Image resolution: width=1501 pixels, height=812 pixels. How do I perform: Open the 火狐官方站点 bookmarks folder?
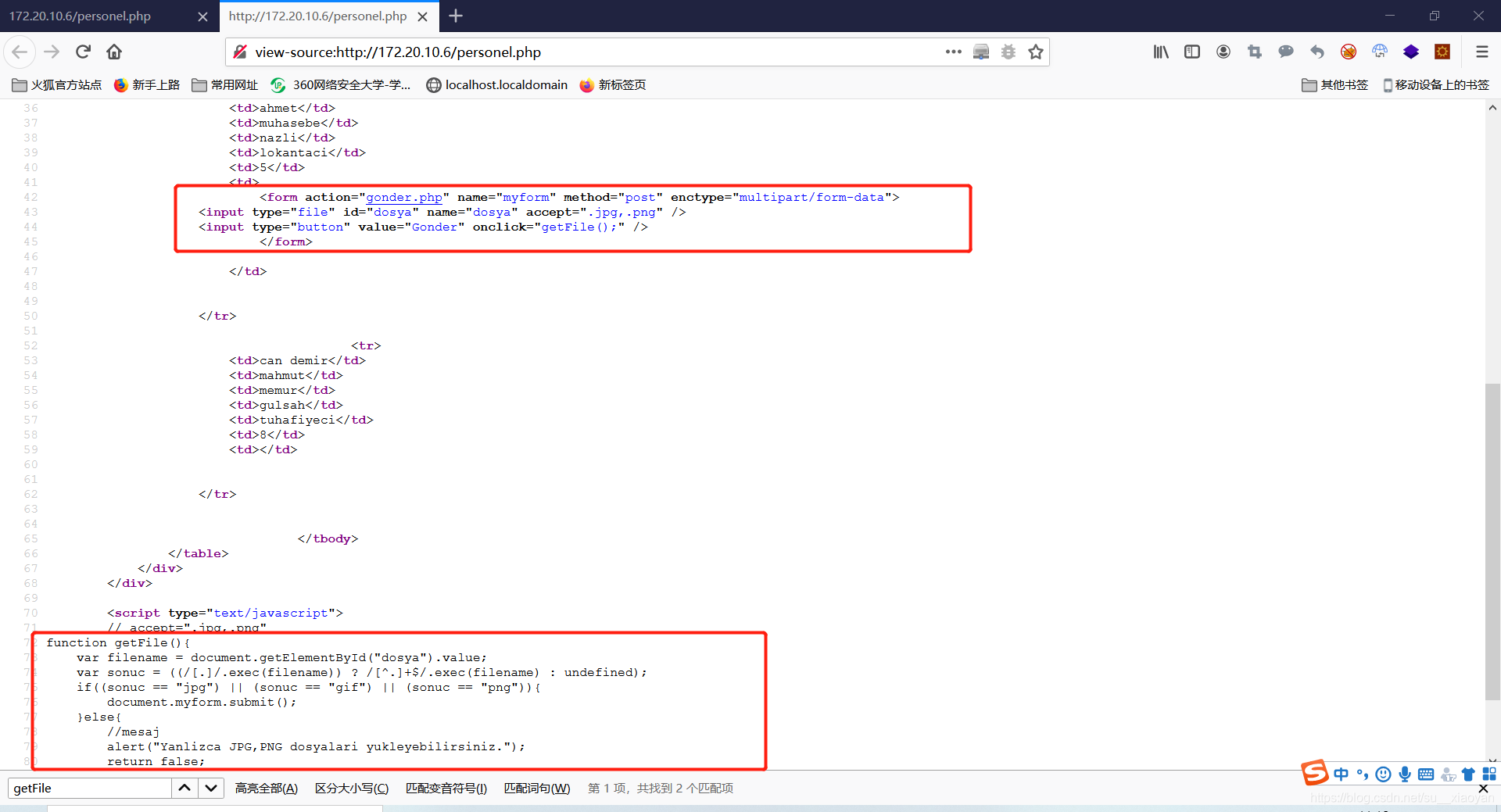tap(57, 84)
